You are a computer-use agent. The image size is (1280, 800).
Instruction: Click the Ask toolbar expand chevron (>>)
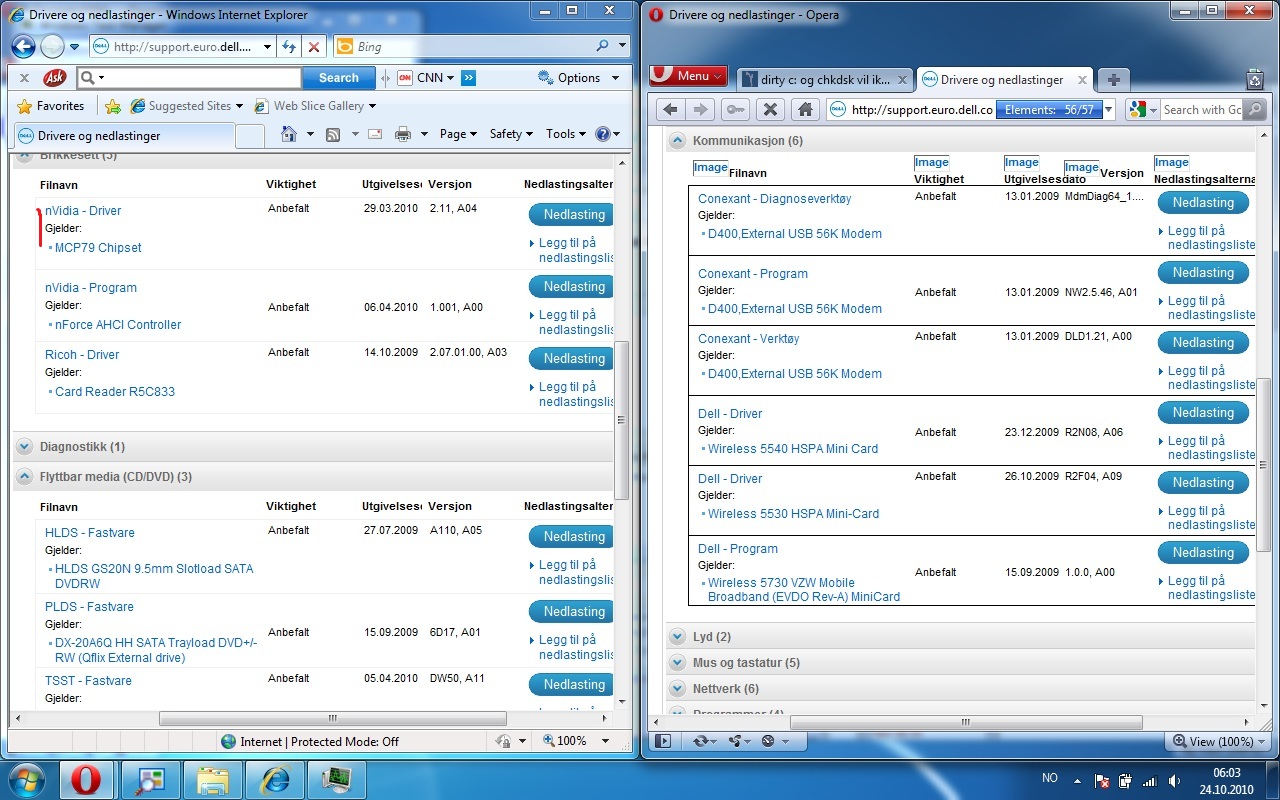[468, 77]
